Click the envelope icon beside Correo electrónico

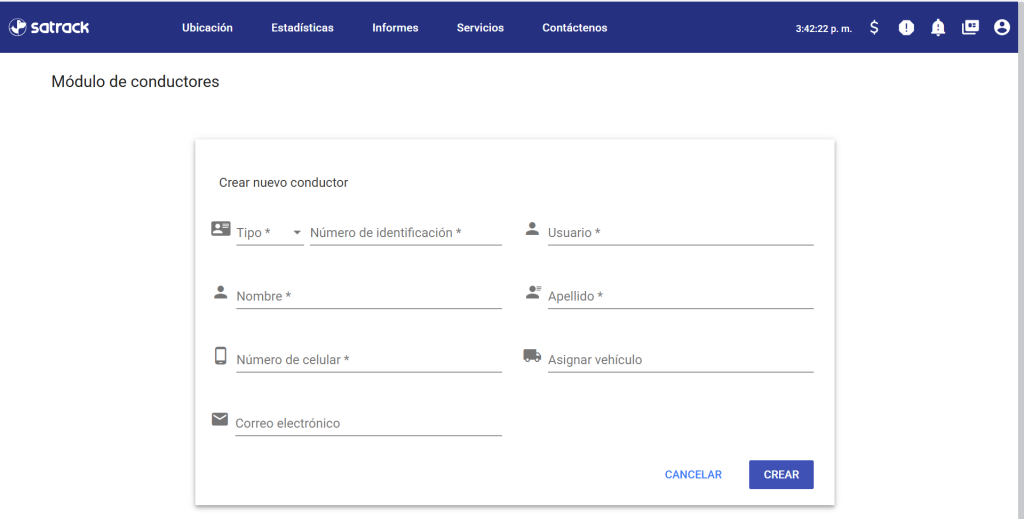coord(220,419)
